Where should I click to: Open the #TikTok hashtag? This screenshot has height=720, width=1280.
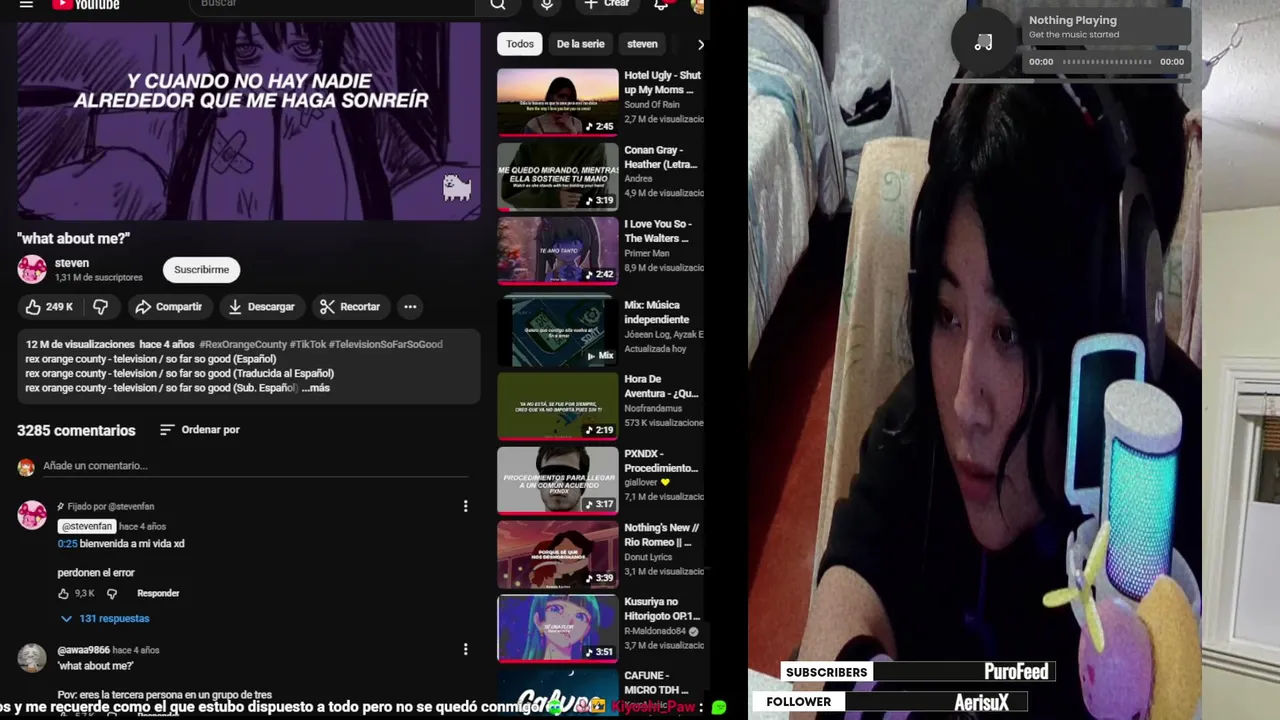click(308, 344)
